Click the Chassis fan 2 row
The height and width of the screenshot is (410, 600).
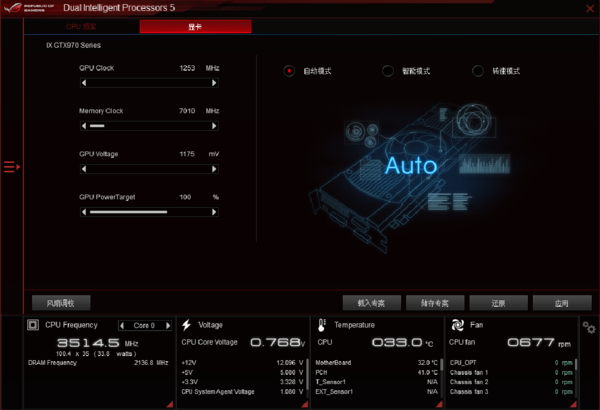[x=511, y=382]
